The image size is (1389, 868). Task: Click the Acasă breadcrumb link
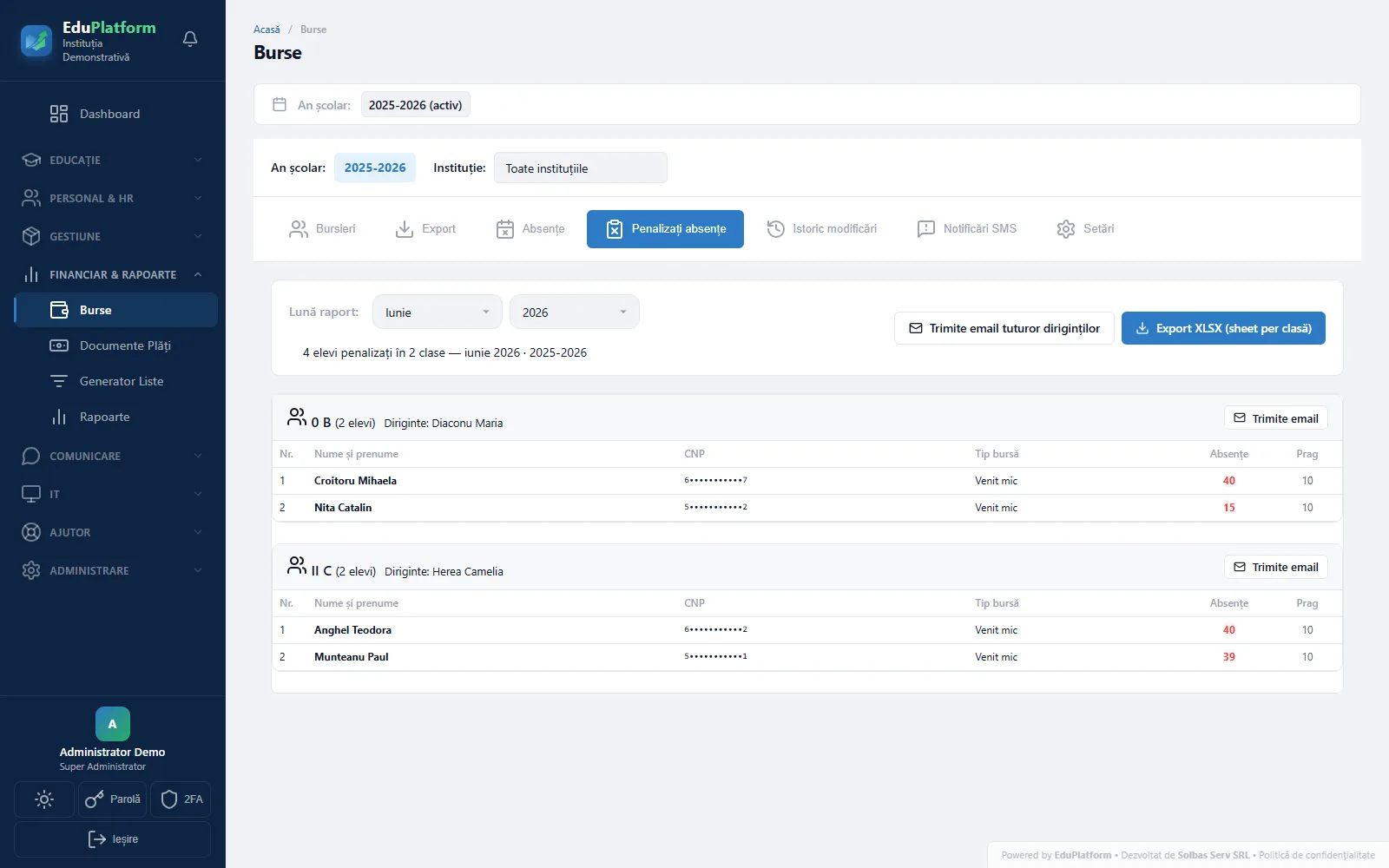pos(267,30)
